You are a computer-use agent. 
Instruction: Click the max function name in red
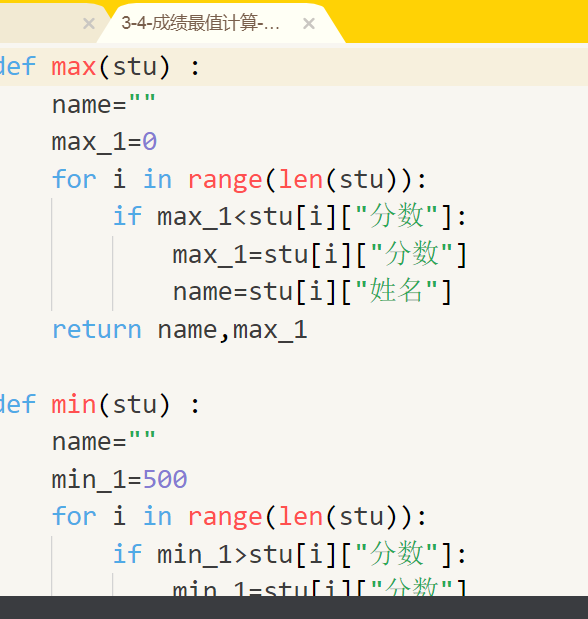tap(74, 67)
